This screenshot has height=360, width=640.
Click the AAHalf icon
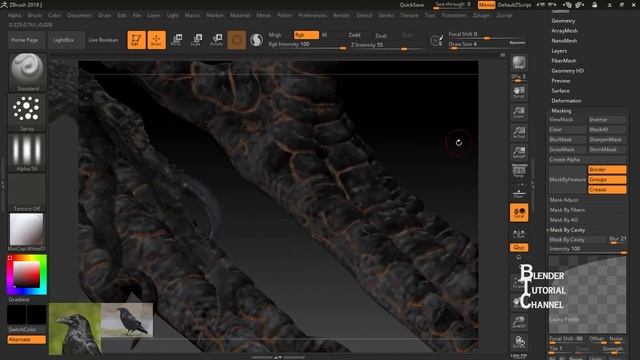pyautogui.click(x=519, y=152)
